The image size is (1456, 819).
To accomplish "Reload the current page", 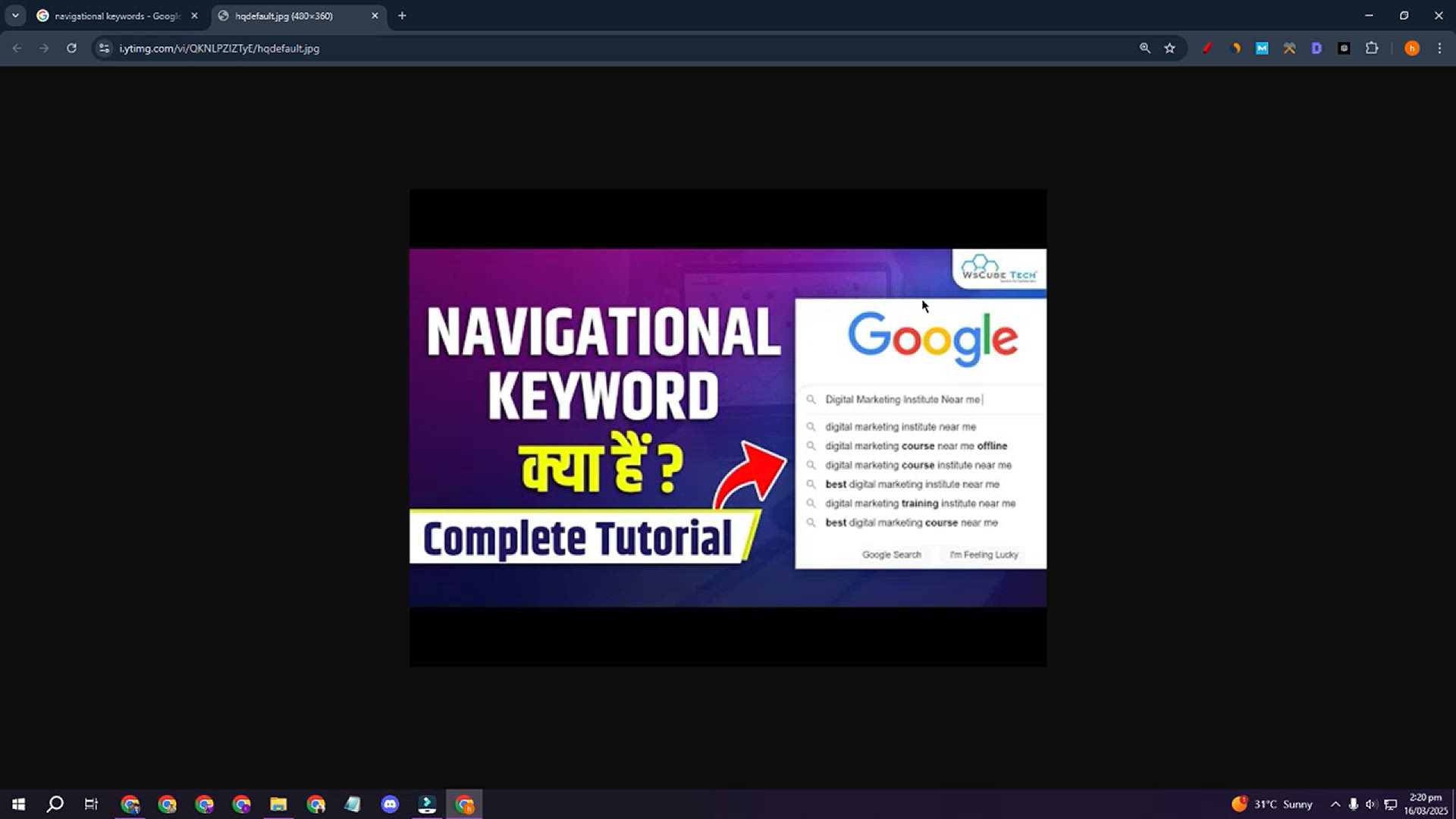I will [71, 49].
